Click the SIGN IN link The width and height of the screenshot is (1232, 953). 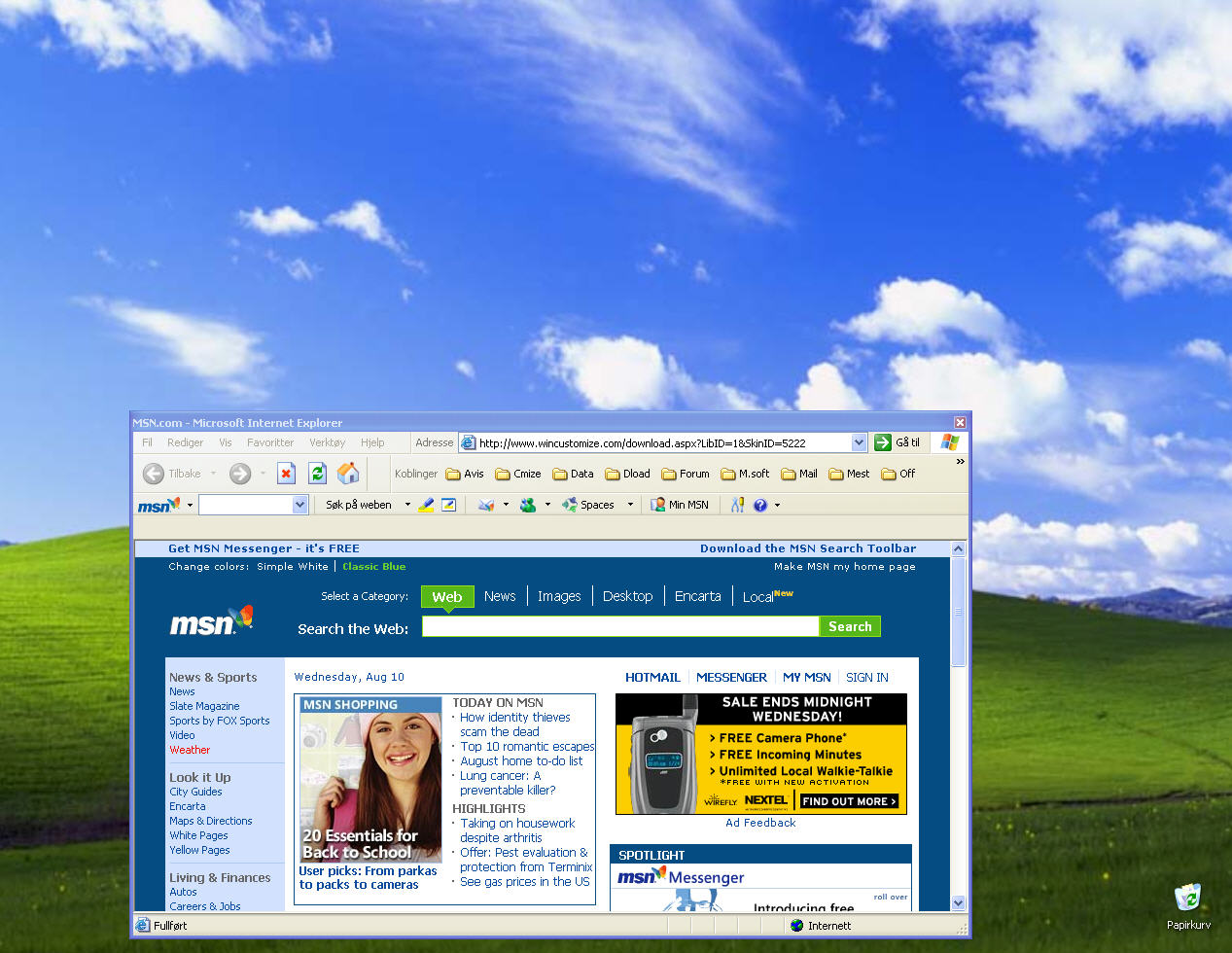pos(867,678)
